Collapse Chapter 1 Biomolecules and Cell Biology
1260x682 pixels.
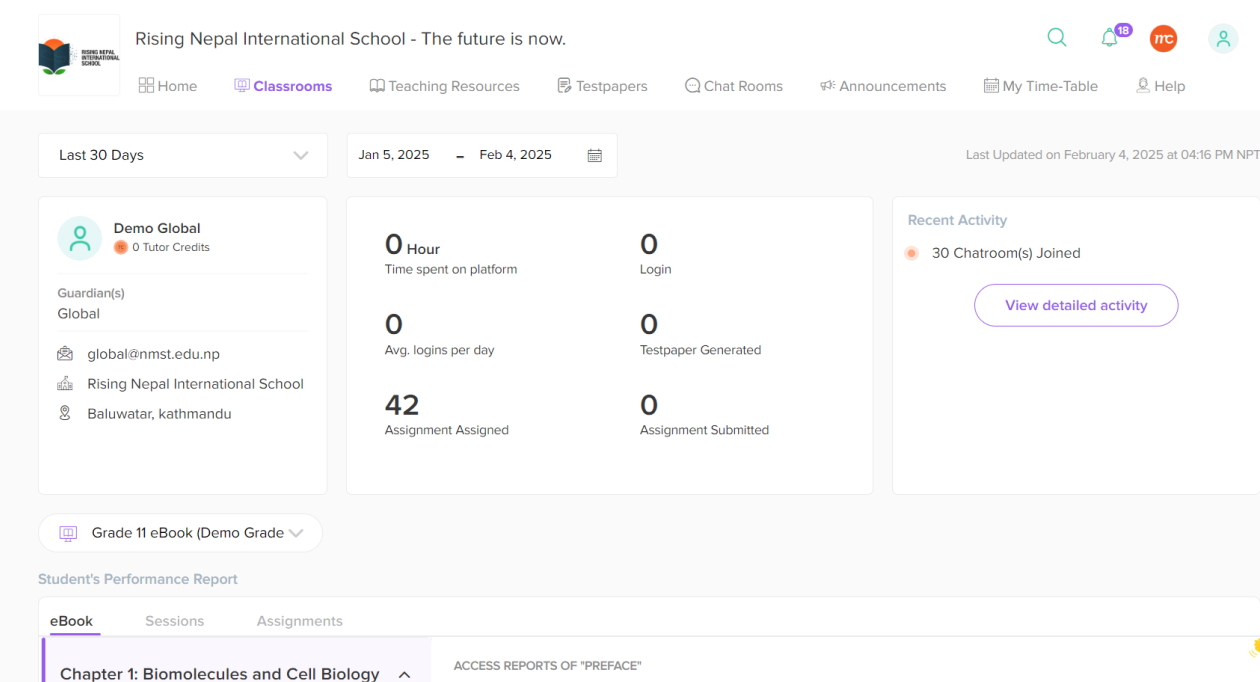(404, 674)
